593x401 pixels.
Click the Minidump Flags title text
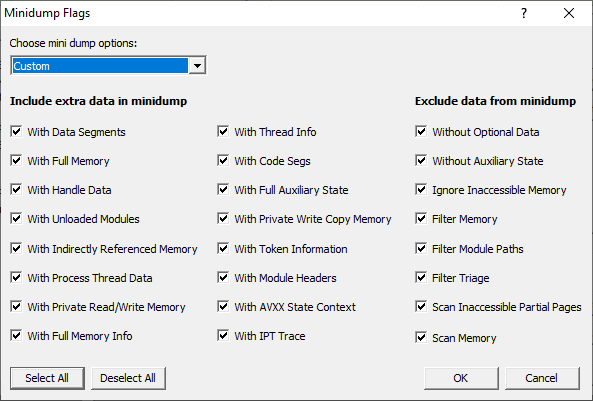(47, 13)
